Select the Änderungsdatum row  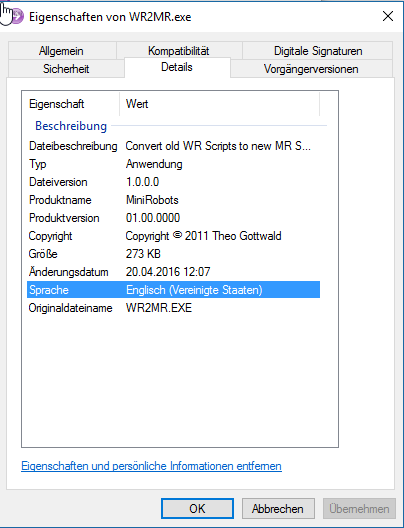click(173, 272)
